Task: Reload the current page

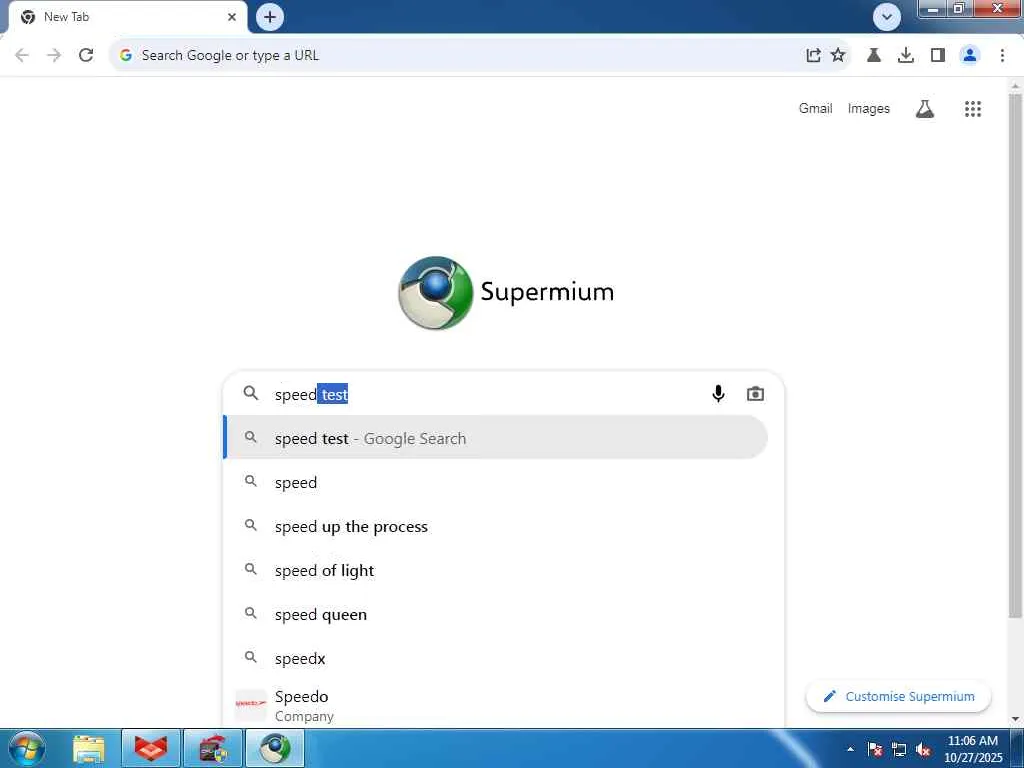Action: pos(86,56)
